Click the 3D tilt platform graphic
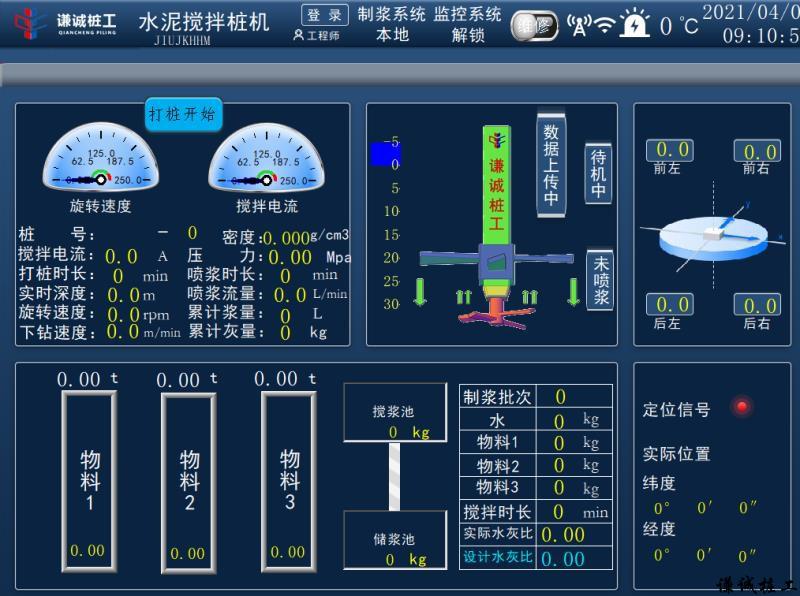 tap(714, 232)
